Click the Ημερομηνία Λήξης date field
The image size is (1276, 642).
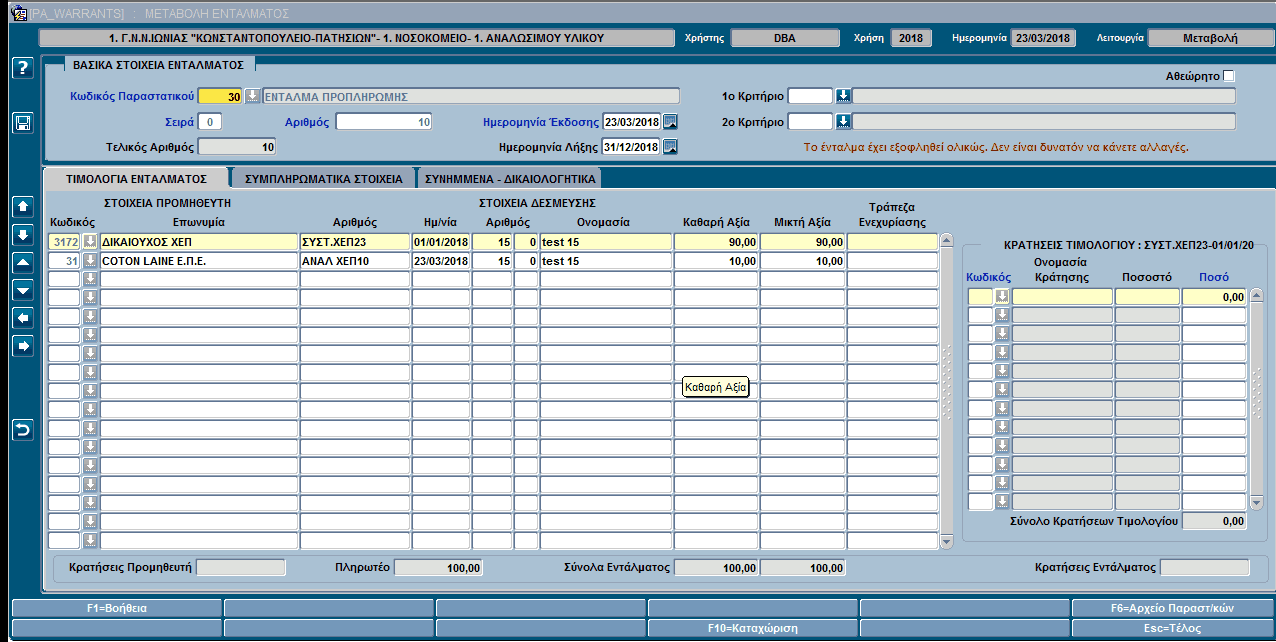632,147
